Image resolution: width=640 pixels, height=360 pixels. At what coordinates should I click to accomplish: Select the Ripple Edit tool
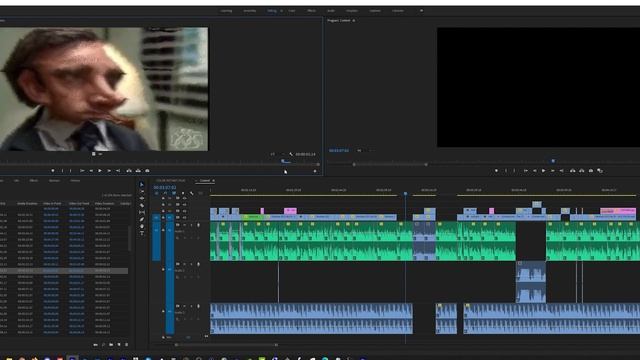pos(142,198)
